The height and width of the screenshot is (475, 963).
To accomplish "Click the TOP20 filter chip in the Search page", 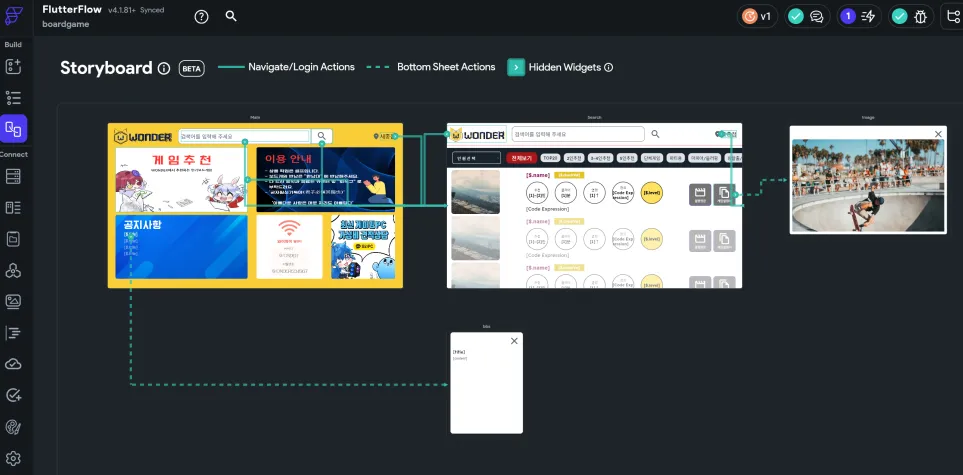I will pos(550,158).
